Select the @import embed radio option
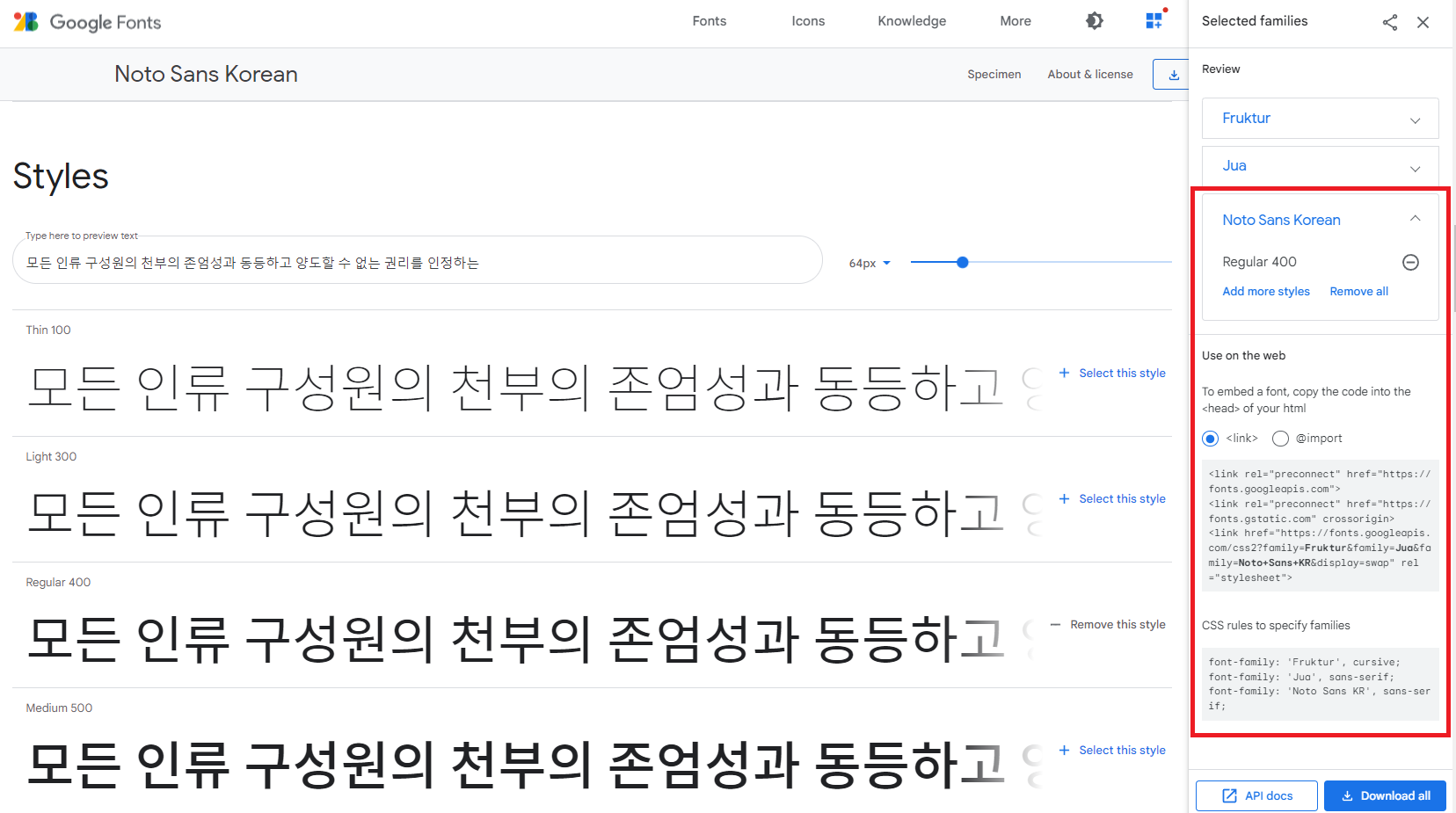This screenshot has height=813, width=1456. (1280, 439)
